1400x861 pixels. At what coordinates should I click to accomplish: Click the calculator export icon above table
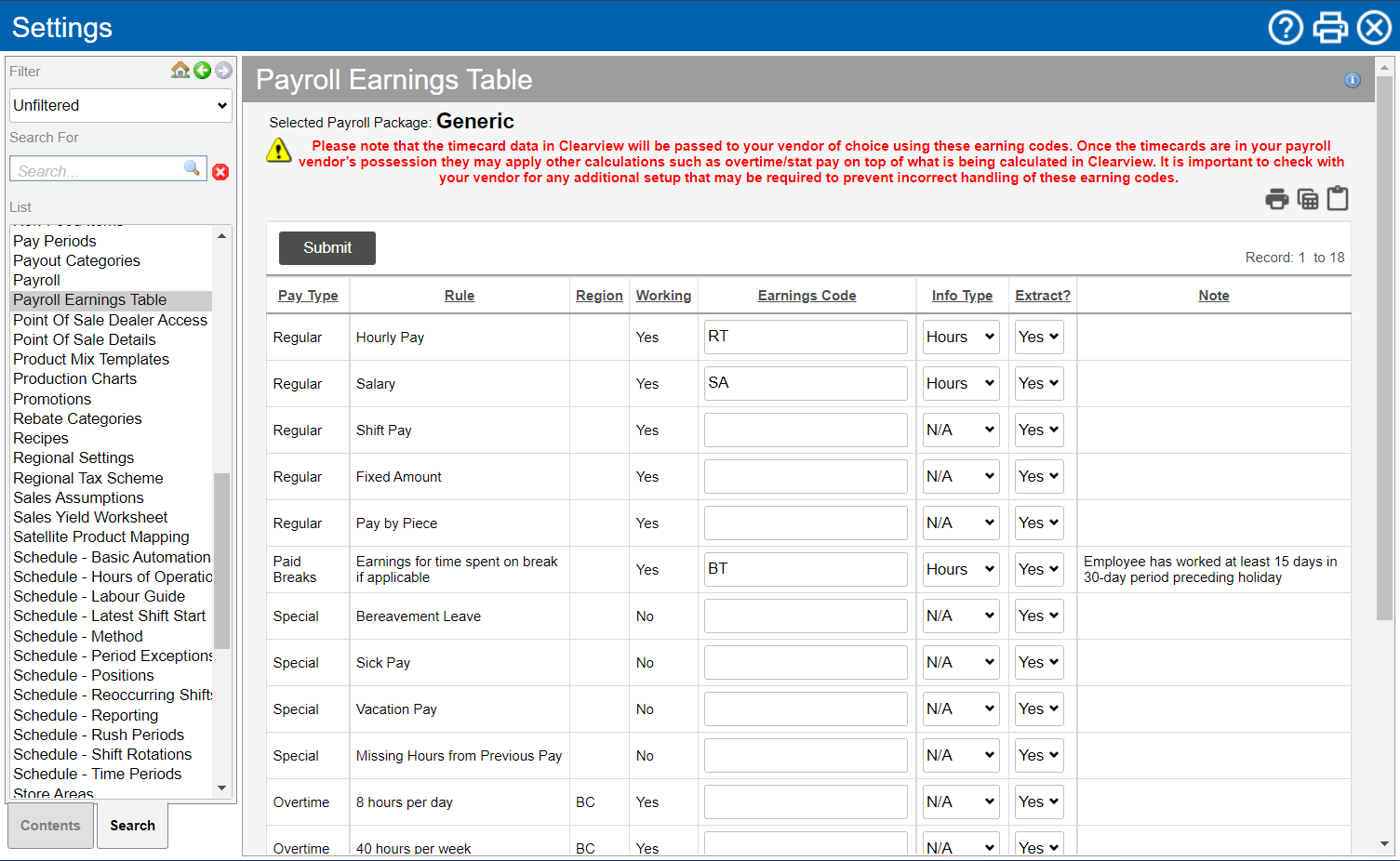point(1308,199)
